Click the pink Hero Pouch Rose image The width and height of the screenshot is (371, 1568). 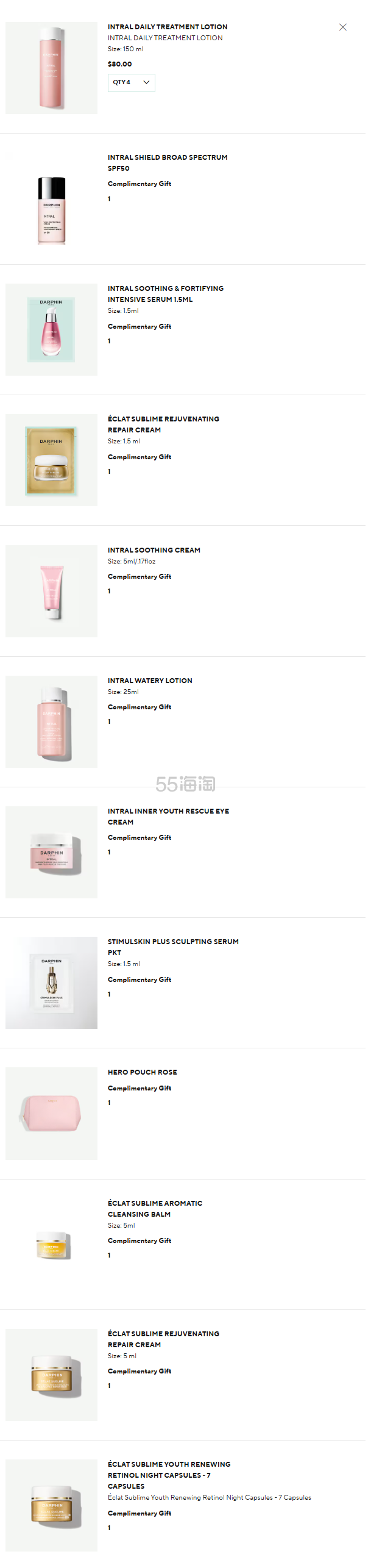coord(52,1114)
